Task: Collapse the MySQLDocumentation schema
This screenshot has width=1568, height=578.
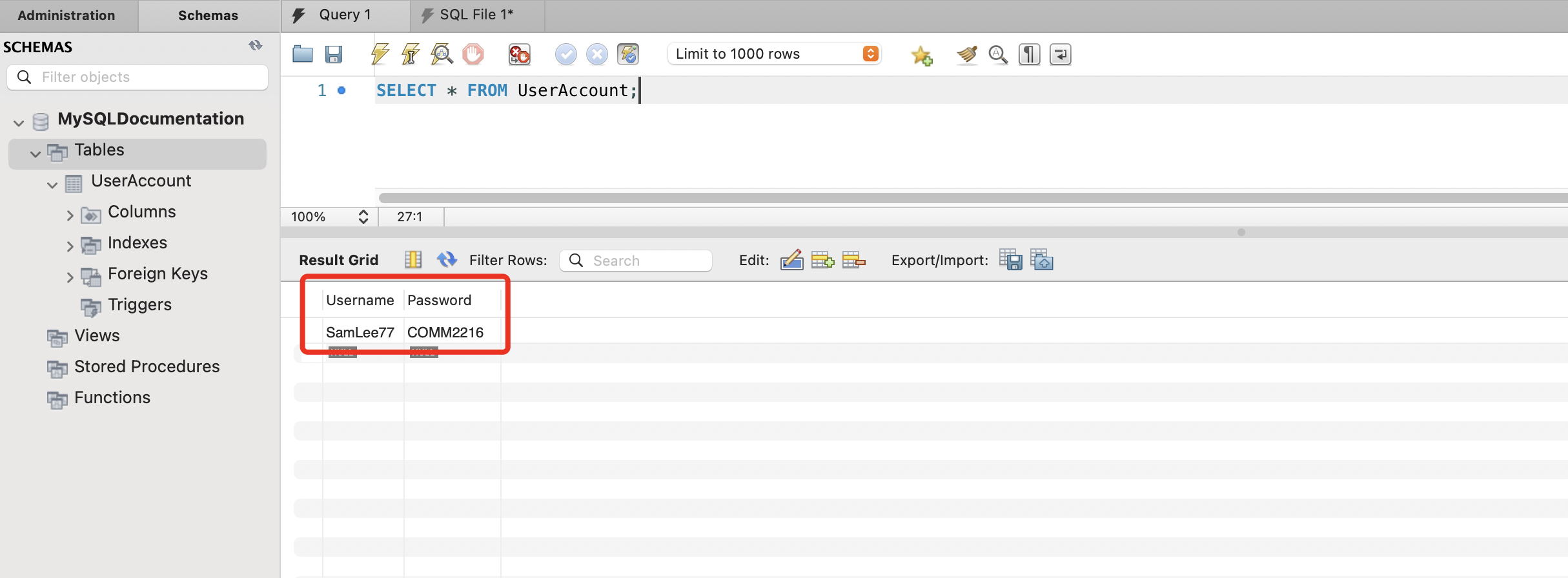Action: click(x=19, y=123)
